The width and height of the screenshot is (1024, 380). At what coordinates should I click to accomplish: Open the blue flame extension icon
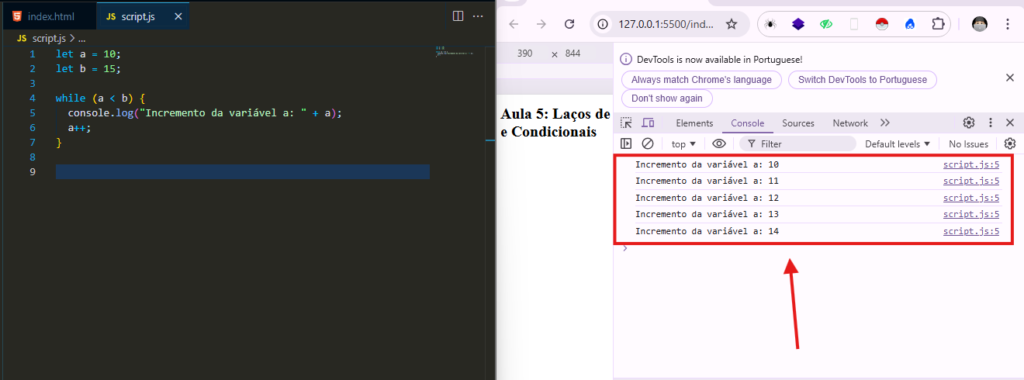tap(910, 24)
